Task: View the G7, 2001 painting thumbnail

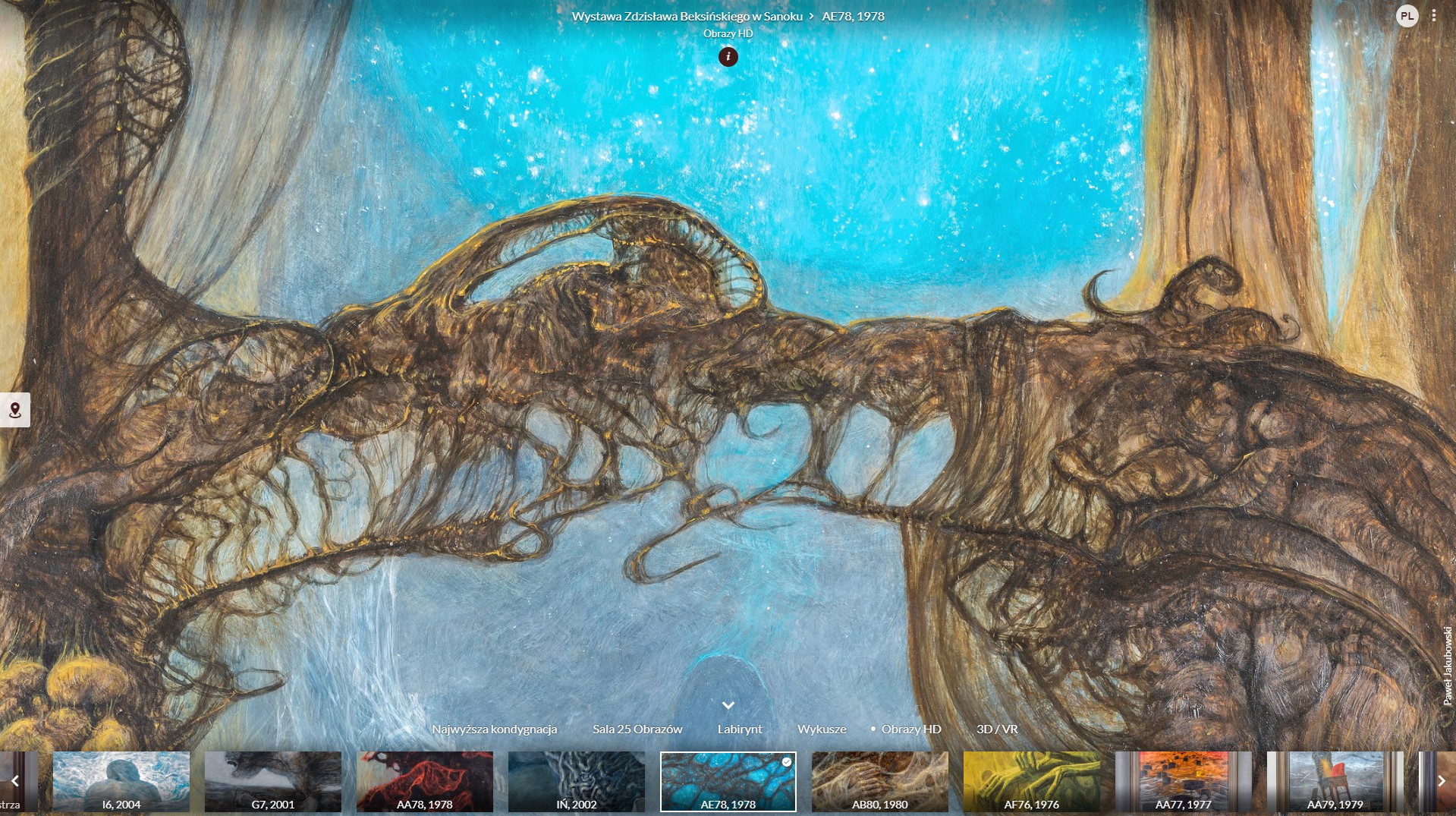Action: coord(273,781)
